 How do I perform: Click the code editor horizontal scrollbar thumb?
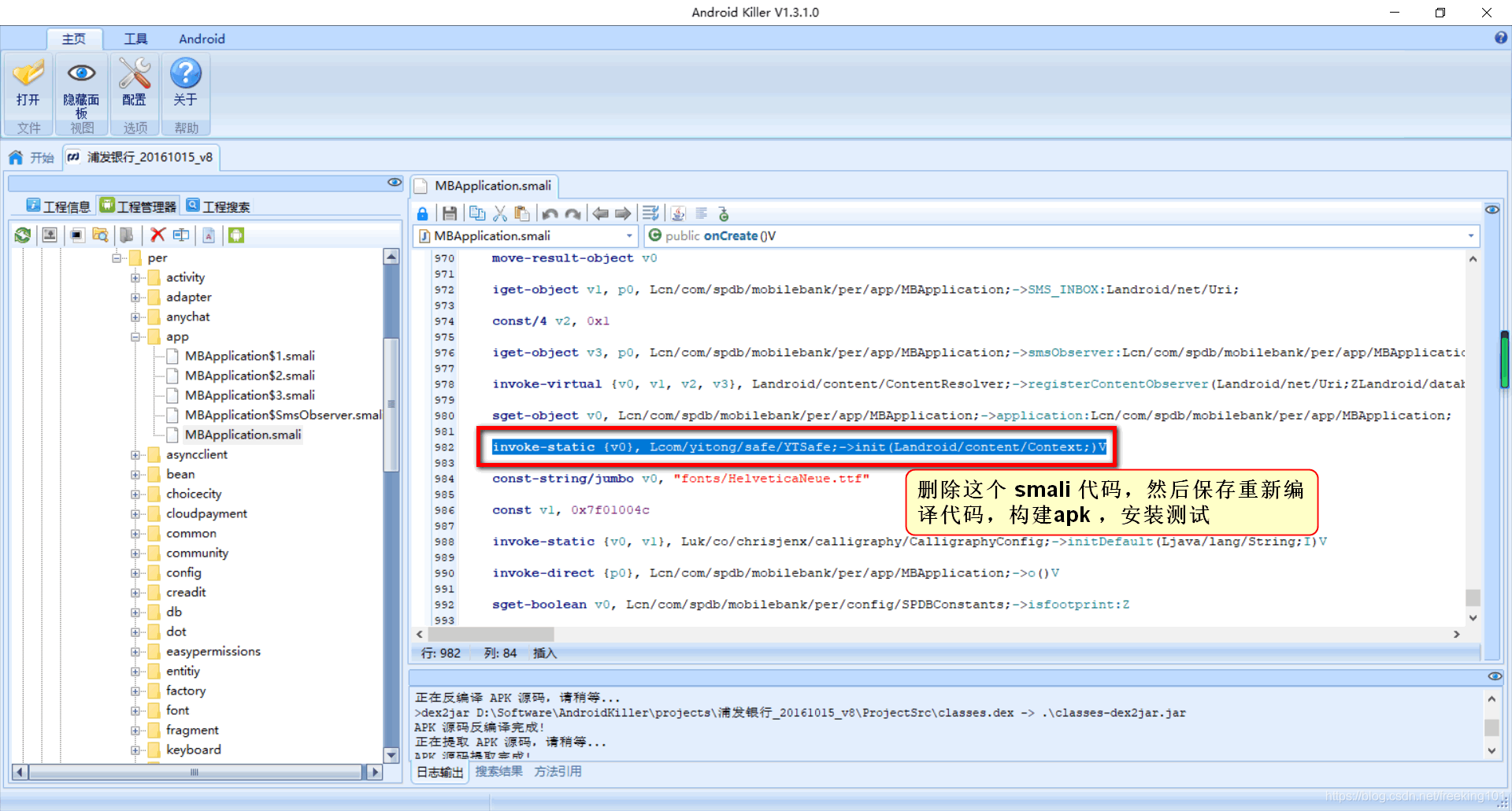[491, 634]
